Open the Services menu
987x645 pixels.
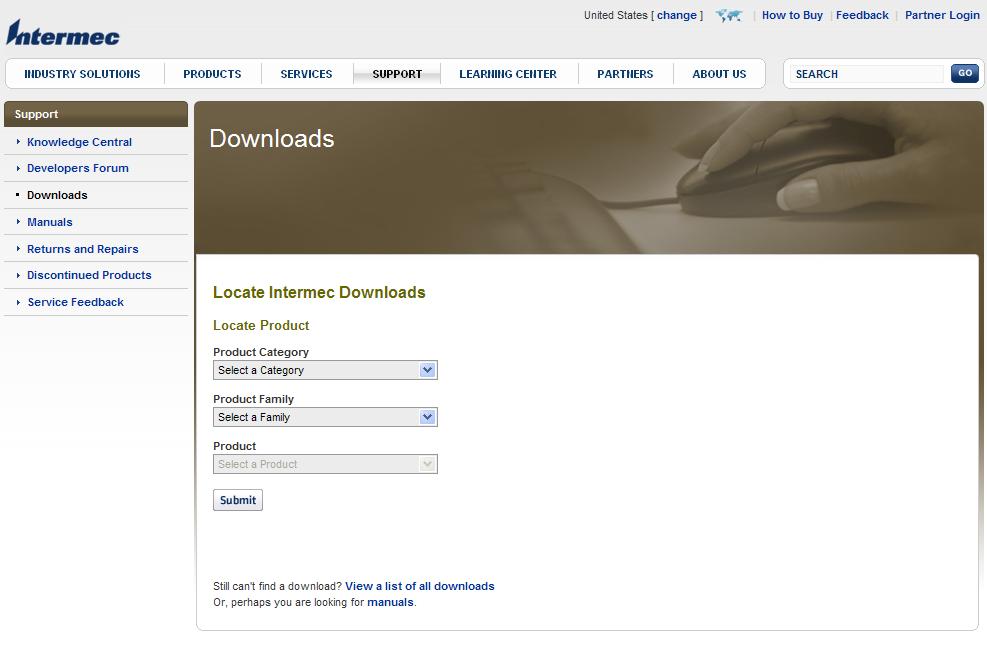(307, 74)
